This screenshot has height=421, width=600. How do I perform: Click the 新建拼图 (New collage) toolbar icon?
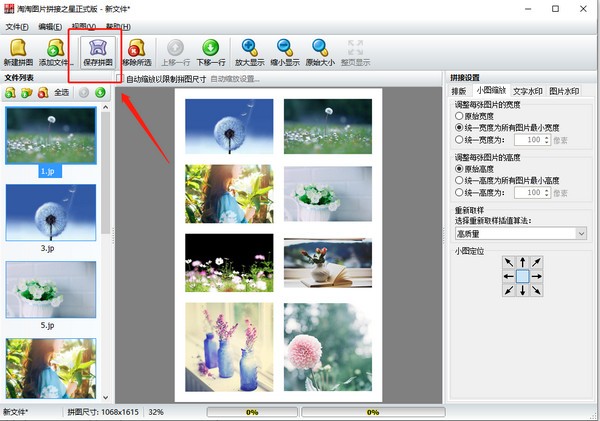click(x=19, y=51)
